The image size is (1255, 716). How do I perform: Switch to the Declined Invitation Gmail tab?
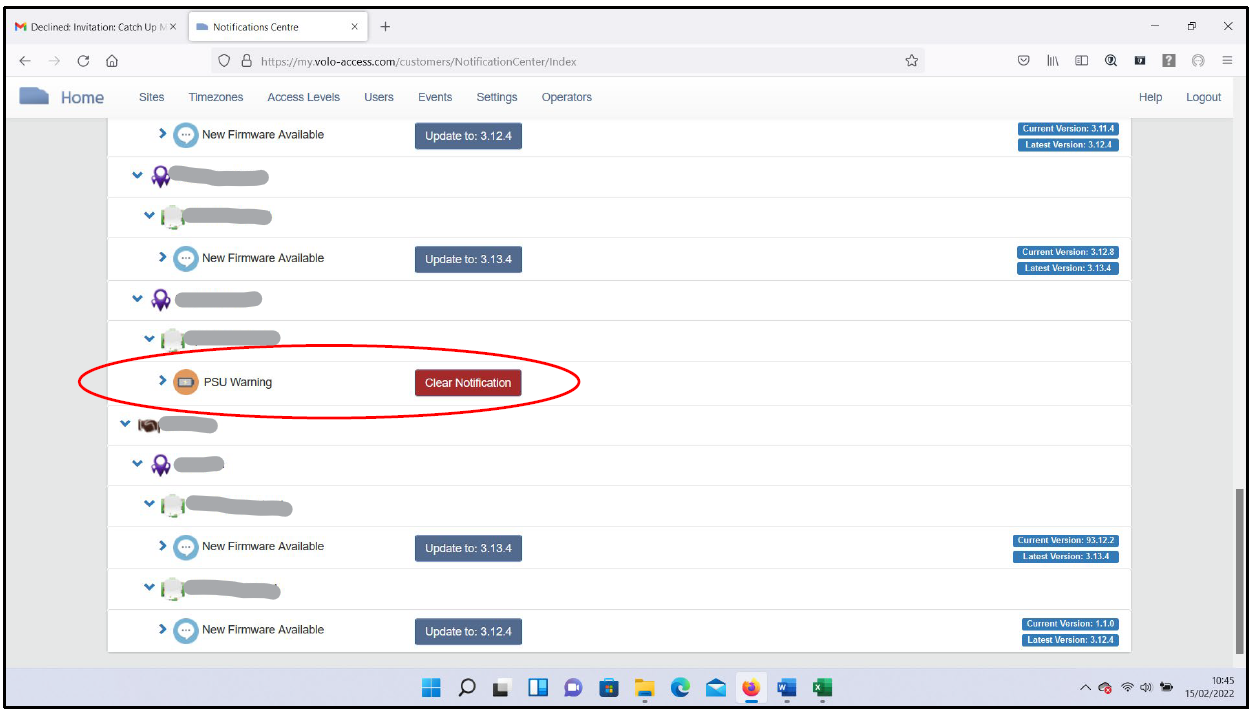[95, 27]
